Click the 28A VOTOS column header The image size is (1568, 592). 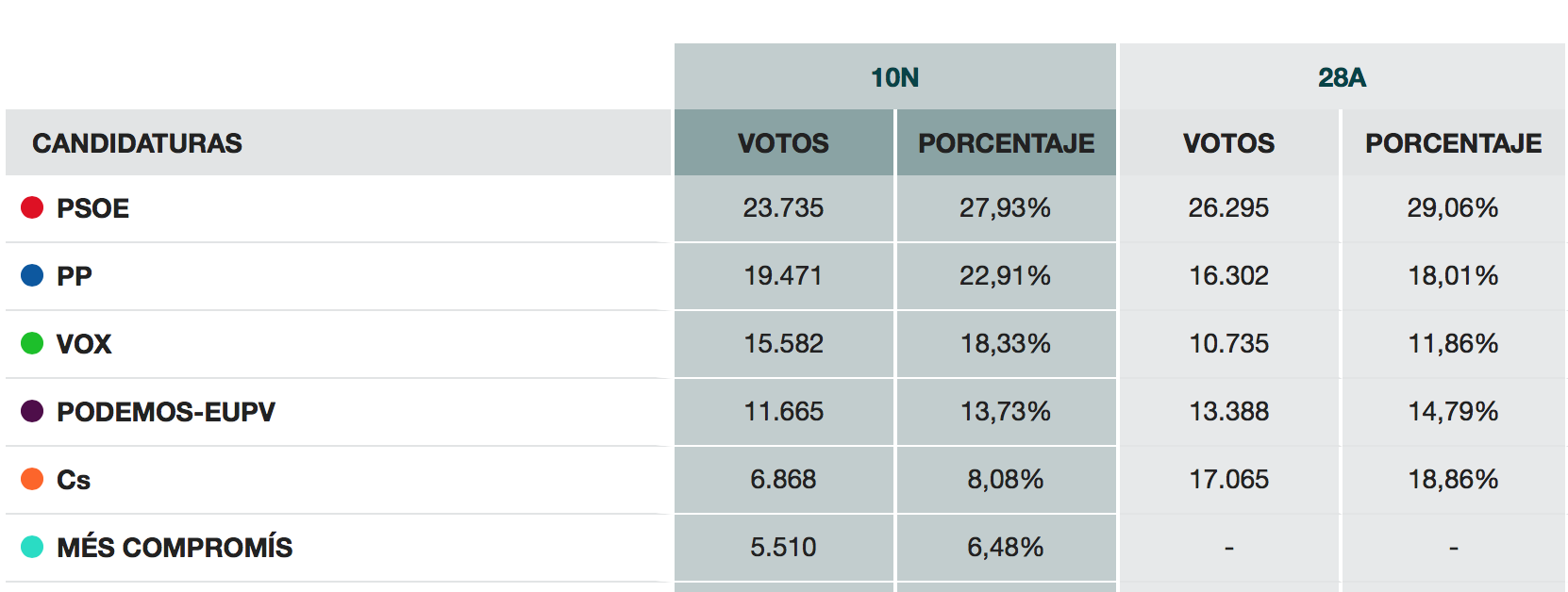coord(1228,143)
